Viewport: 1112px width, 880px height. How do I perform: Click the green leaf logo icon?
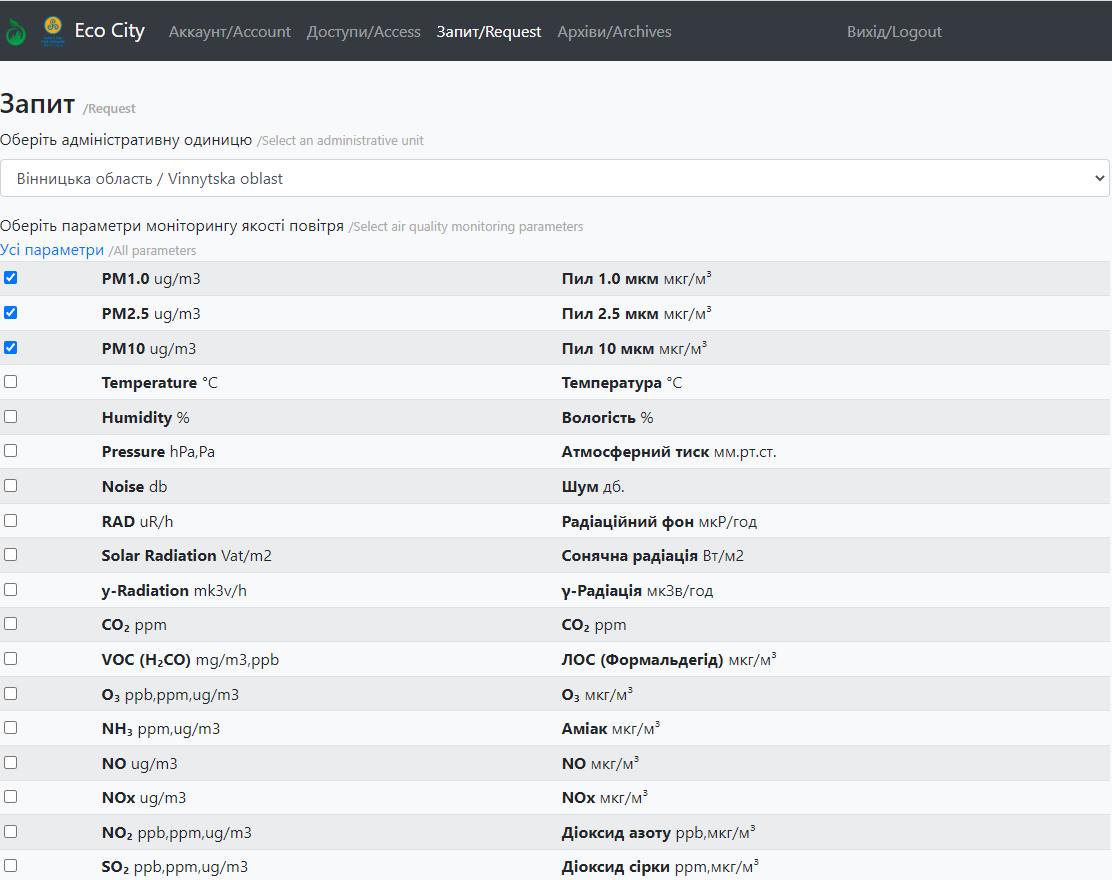[x=16, y=32]
